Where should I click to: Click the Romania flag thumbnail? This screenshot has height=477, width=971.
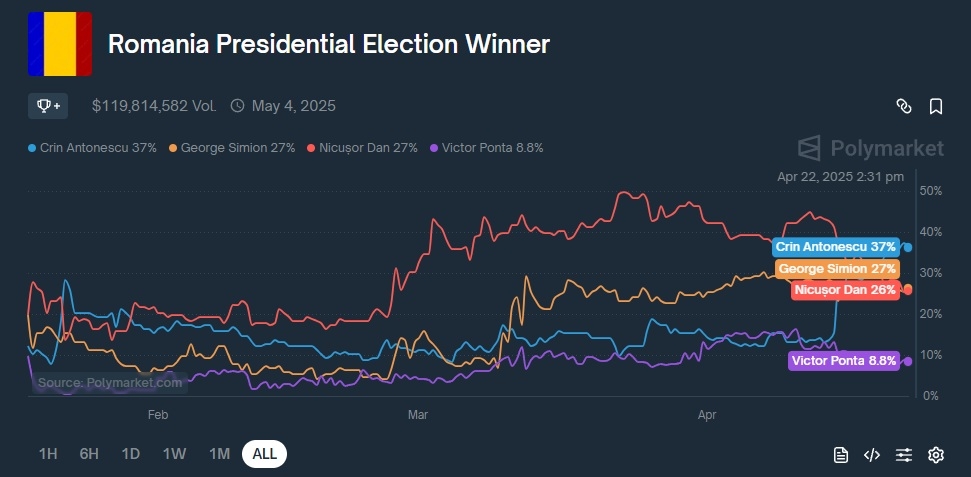(x=60, y=44)
